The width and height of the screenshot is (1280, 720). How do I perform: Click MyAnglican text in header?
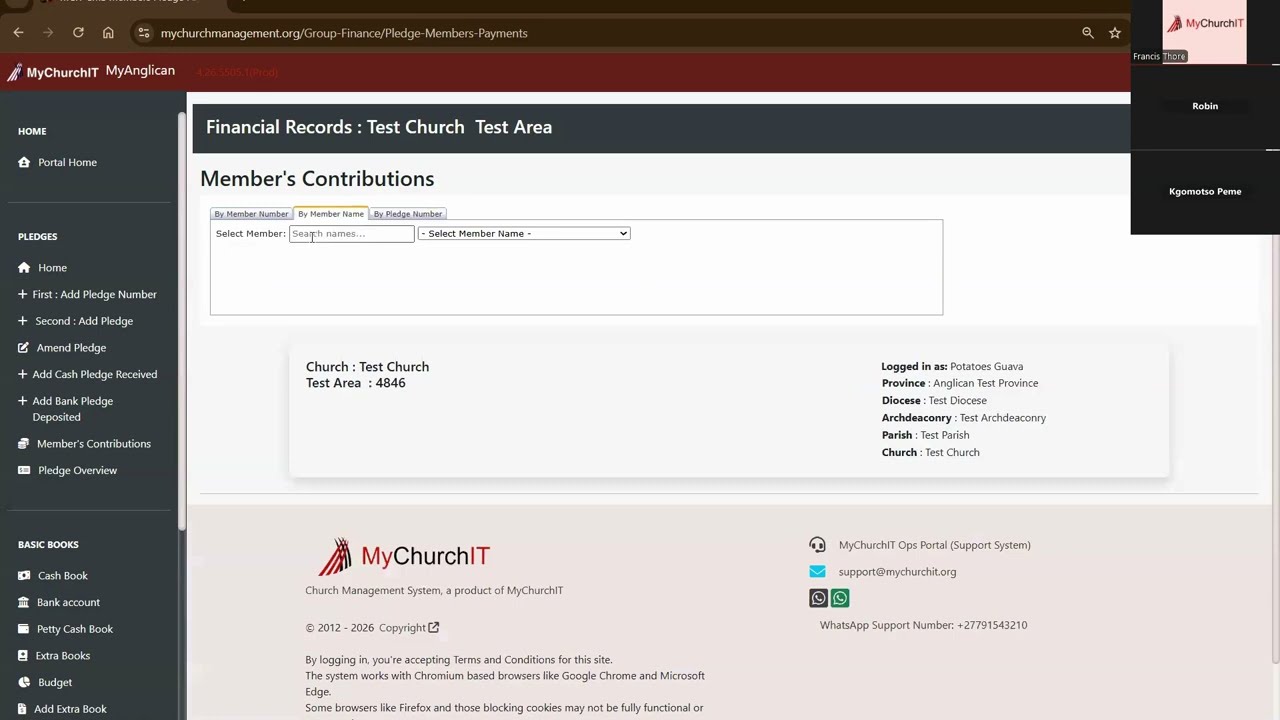(x=140, y=71)
